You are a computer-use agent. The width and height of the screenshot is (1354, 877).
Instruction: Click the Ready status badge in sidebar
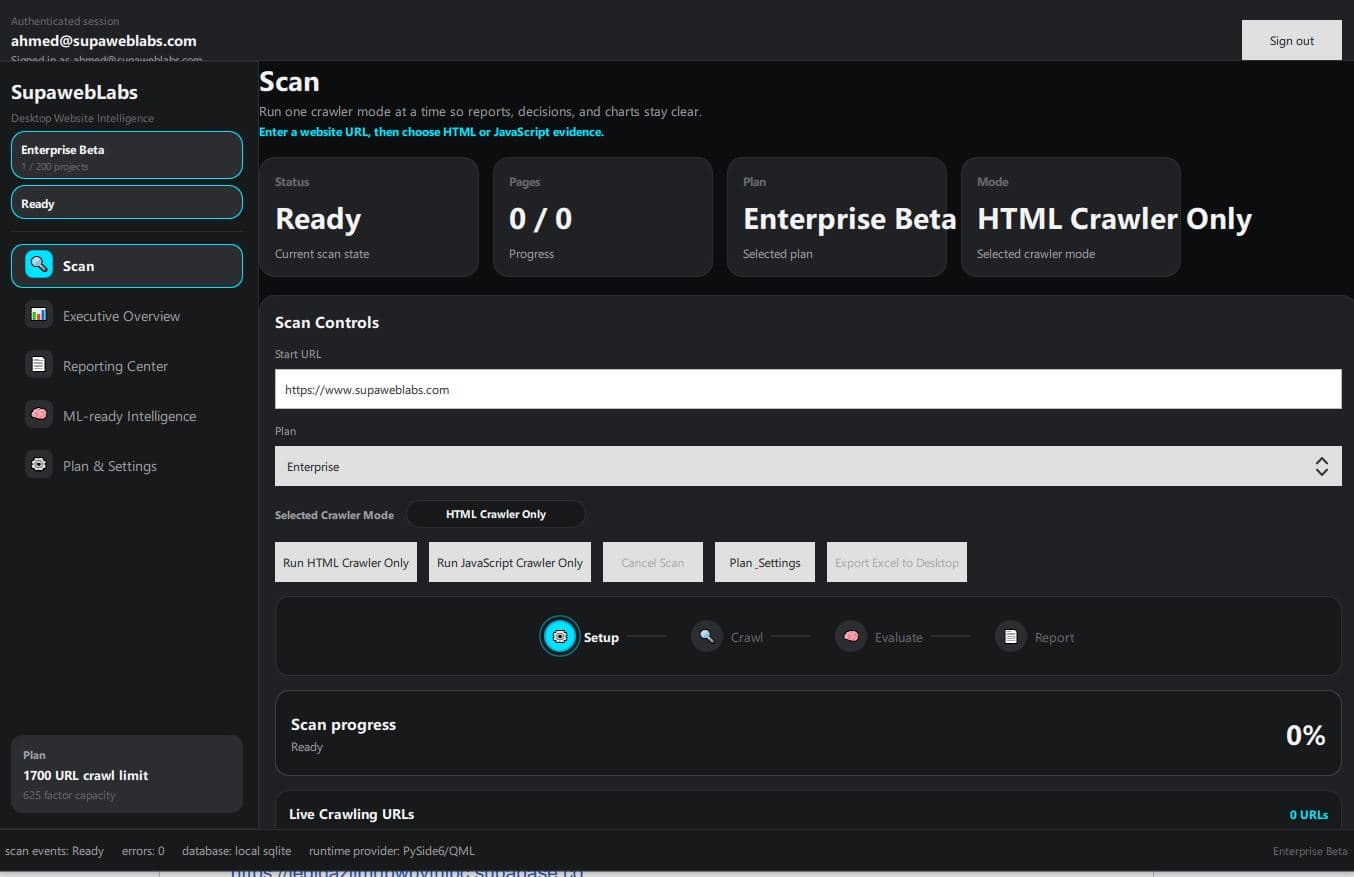127,202
